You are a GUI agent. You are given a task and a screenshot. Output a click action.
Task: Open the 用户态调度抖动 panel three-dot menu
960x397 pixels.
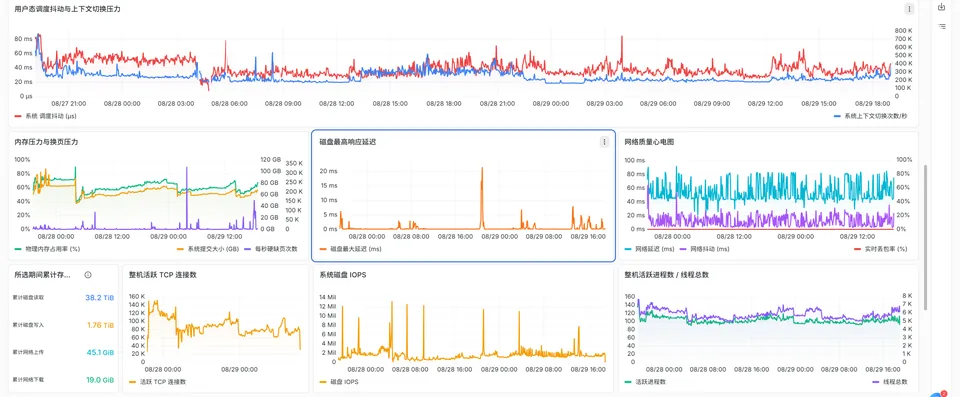[x=909, y=9]
